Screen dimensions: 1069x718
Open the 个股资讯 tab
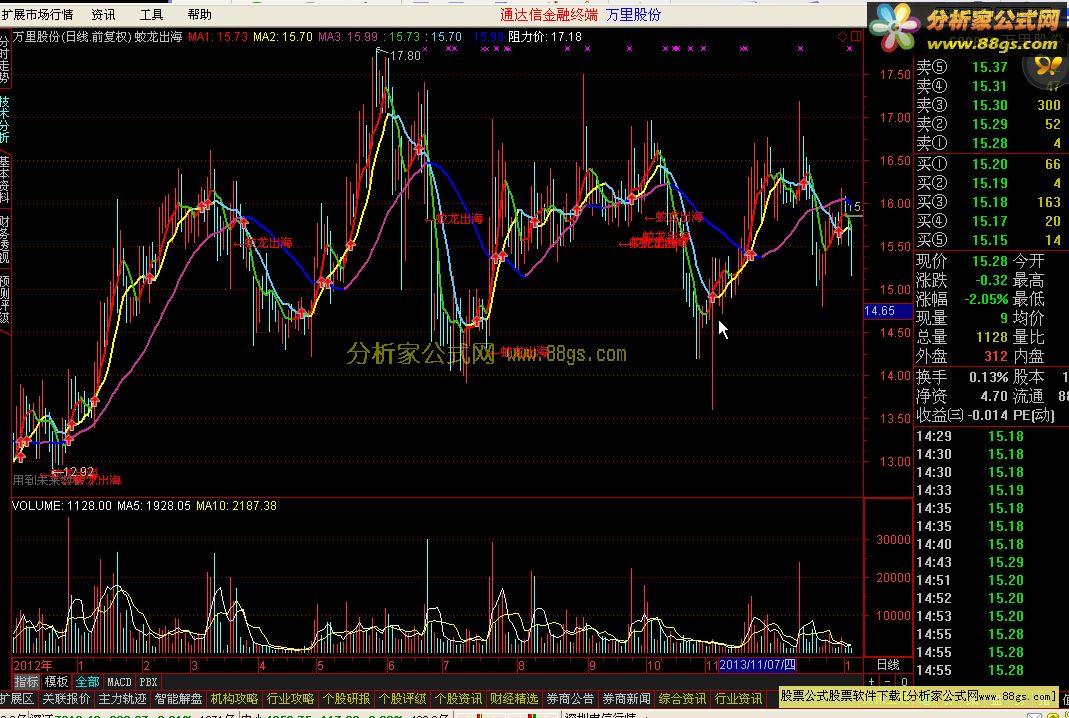tap(458, 698)
